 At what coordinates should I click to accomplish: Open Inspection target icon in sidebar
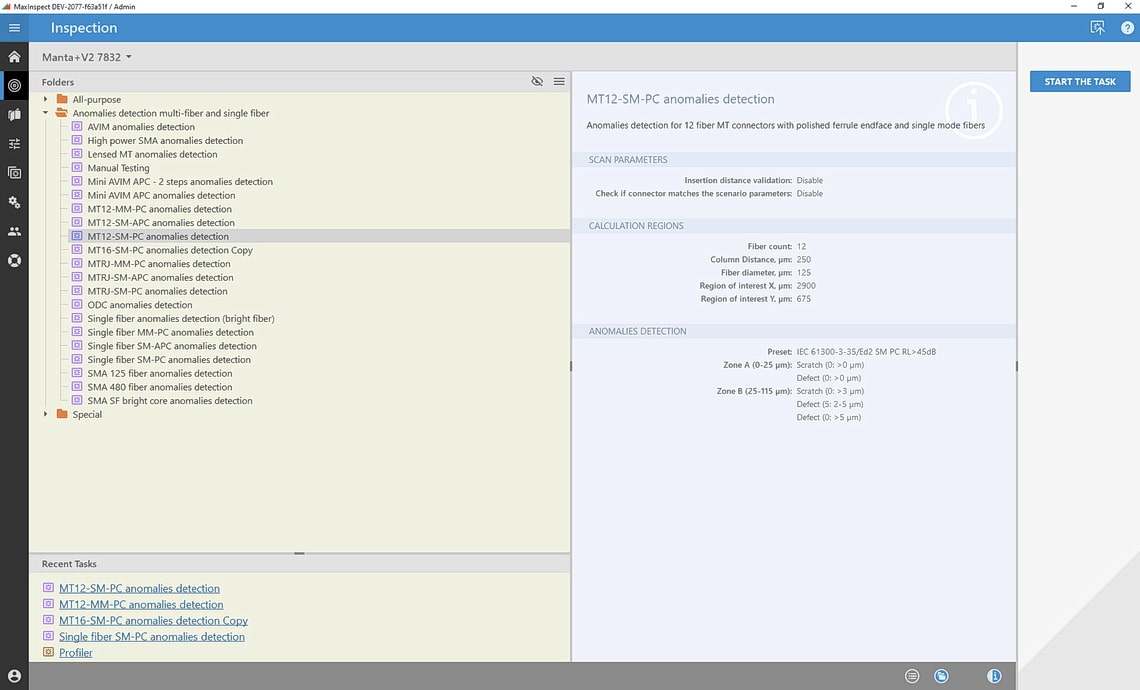click(x=14, y=86)
